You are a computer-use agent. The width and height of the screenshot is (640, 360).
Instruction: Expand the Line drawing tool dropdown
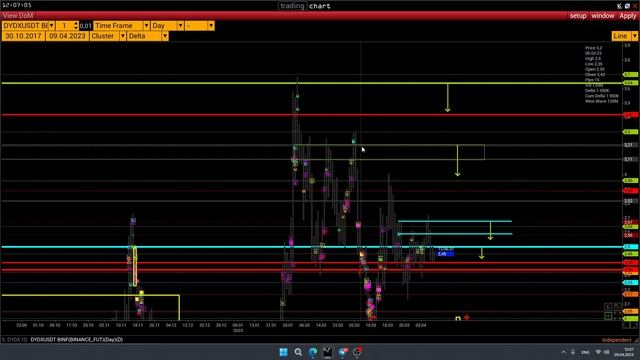pyautogui.click(x=634, y=36)
